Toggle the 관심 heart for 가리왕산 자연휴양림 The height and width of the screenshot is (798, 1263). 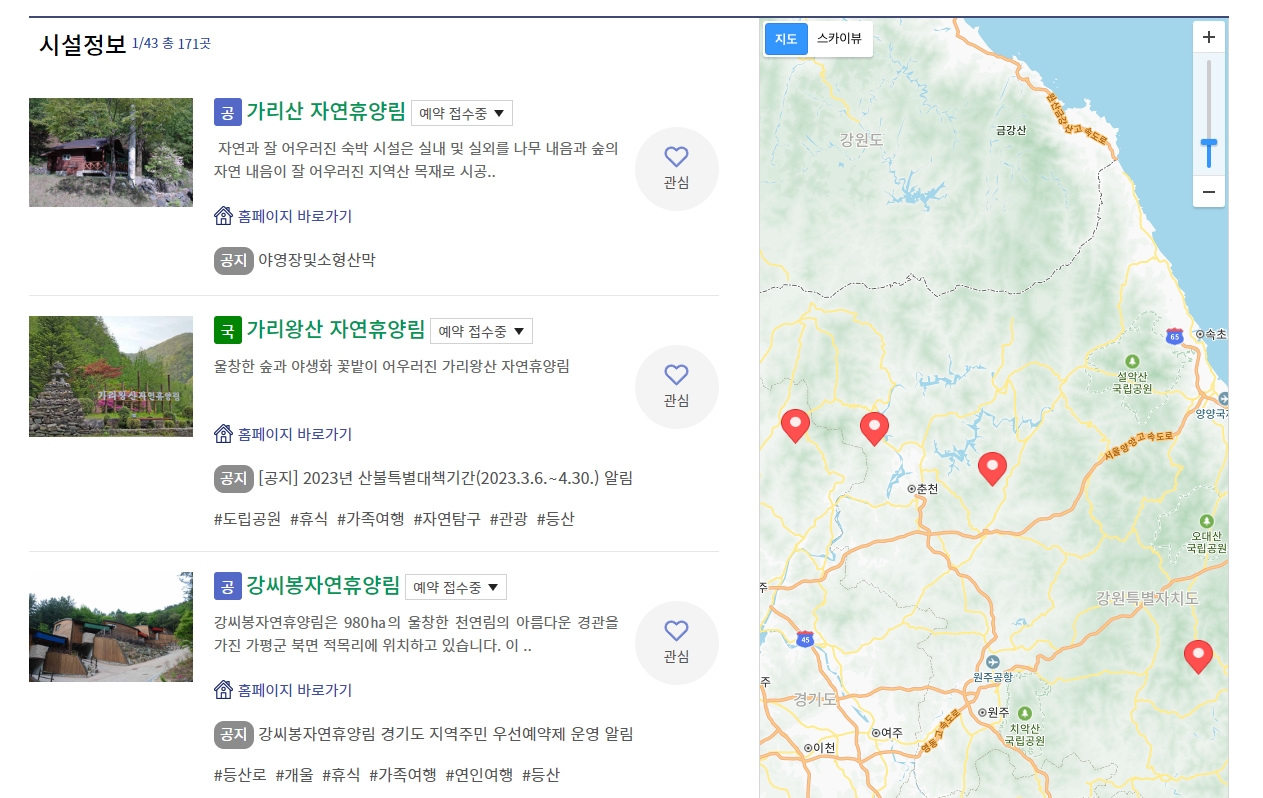[676, 375]
